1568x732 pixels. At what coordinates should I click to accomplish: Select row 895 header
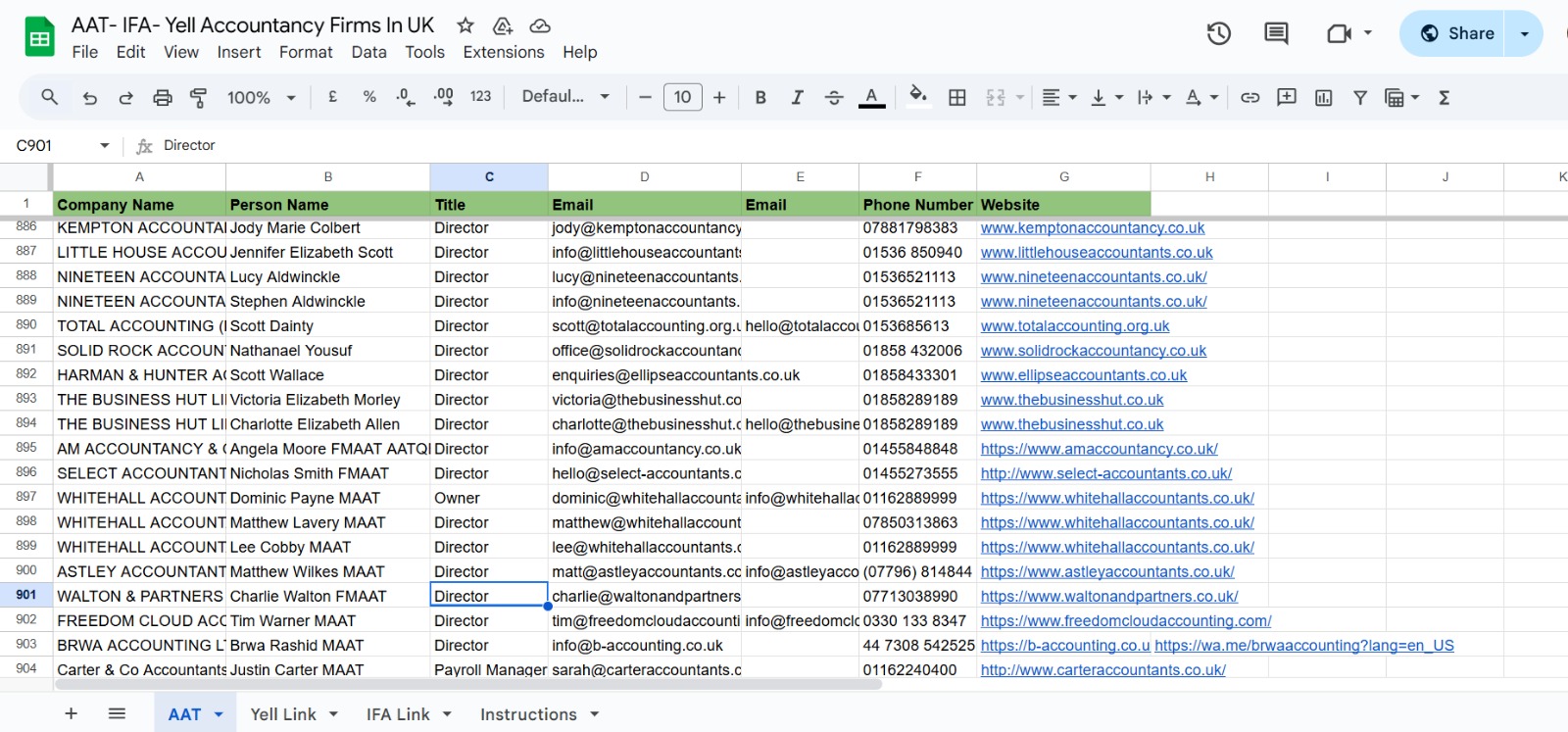[x=26, y=448]
